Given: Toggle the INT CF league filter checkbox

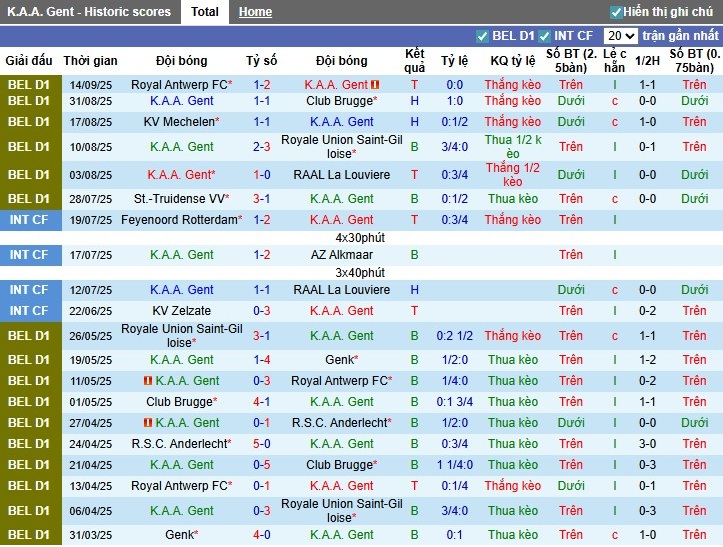Looking at the screenshot, I should tap(550, 36).
